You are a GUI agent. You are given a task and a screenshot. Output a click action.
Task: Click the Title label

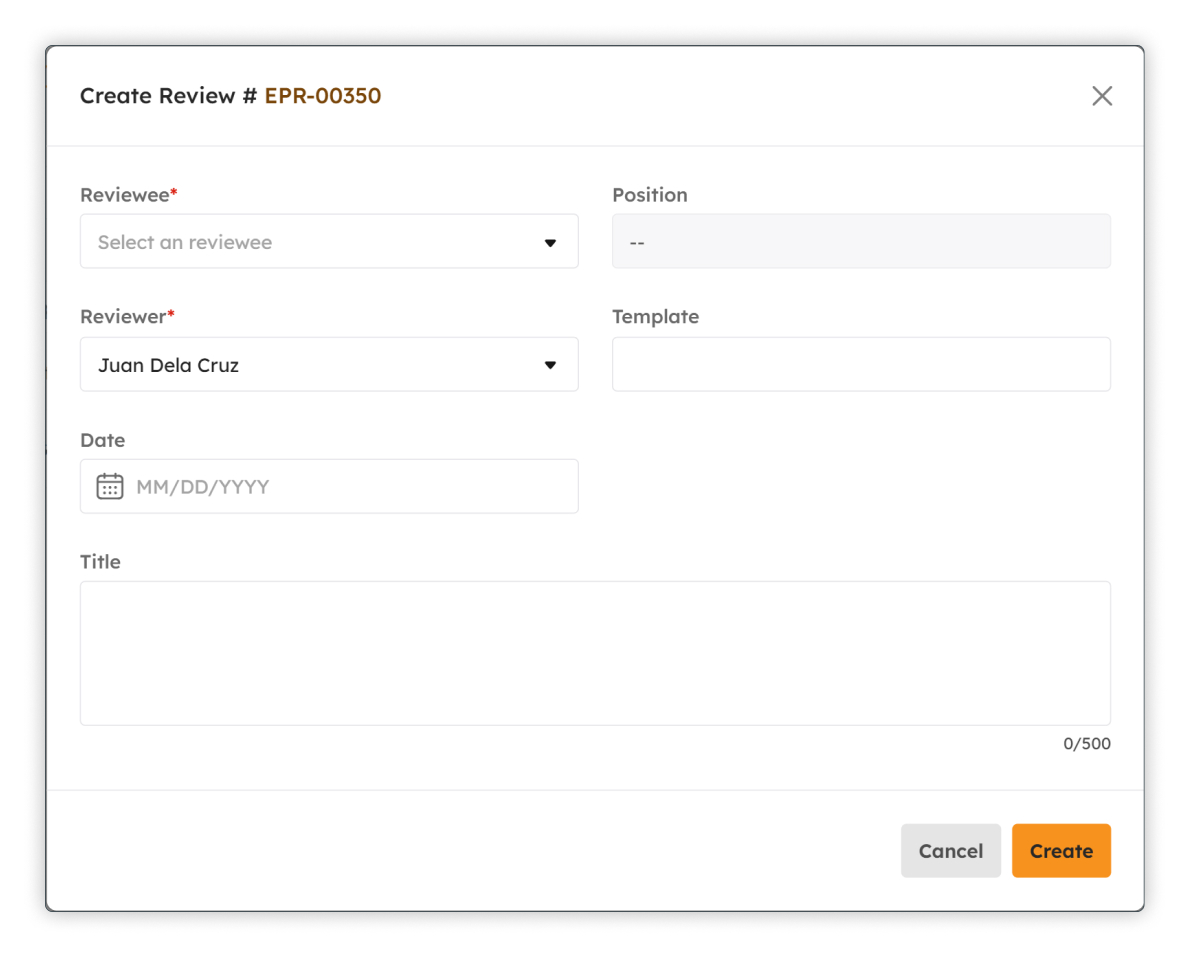100,562
